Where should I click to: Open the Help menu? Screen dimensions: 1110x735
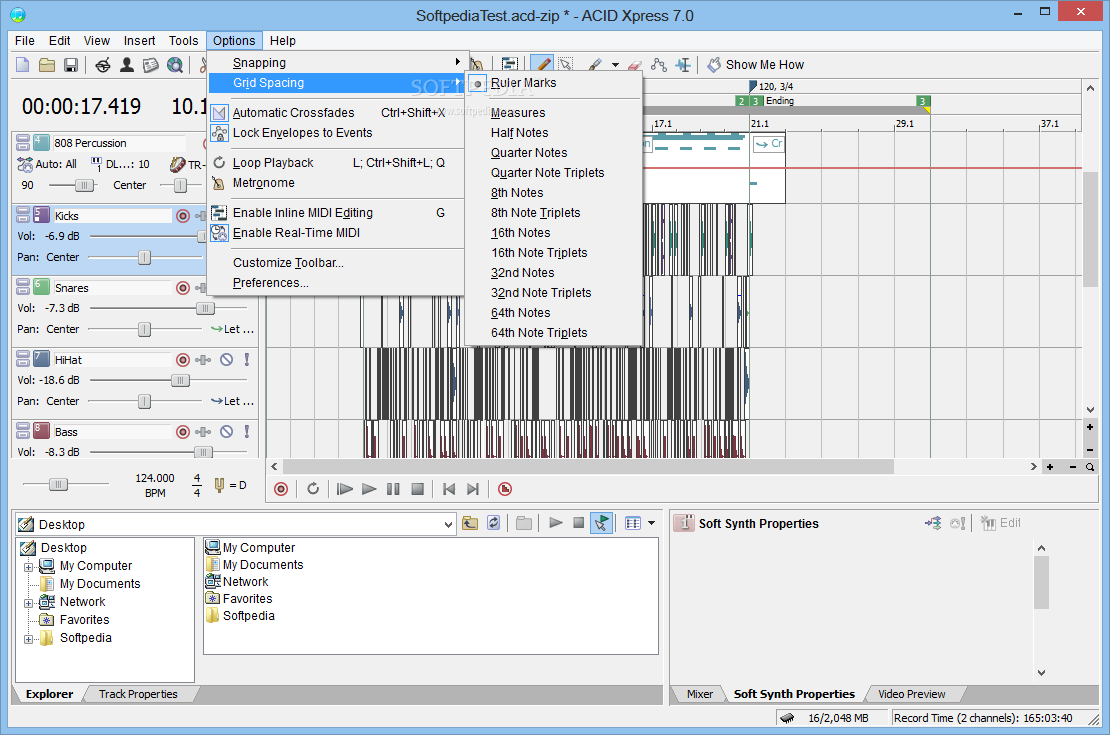click(282, 40)
